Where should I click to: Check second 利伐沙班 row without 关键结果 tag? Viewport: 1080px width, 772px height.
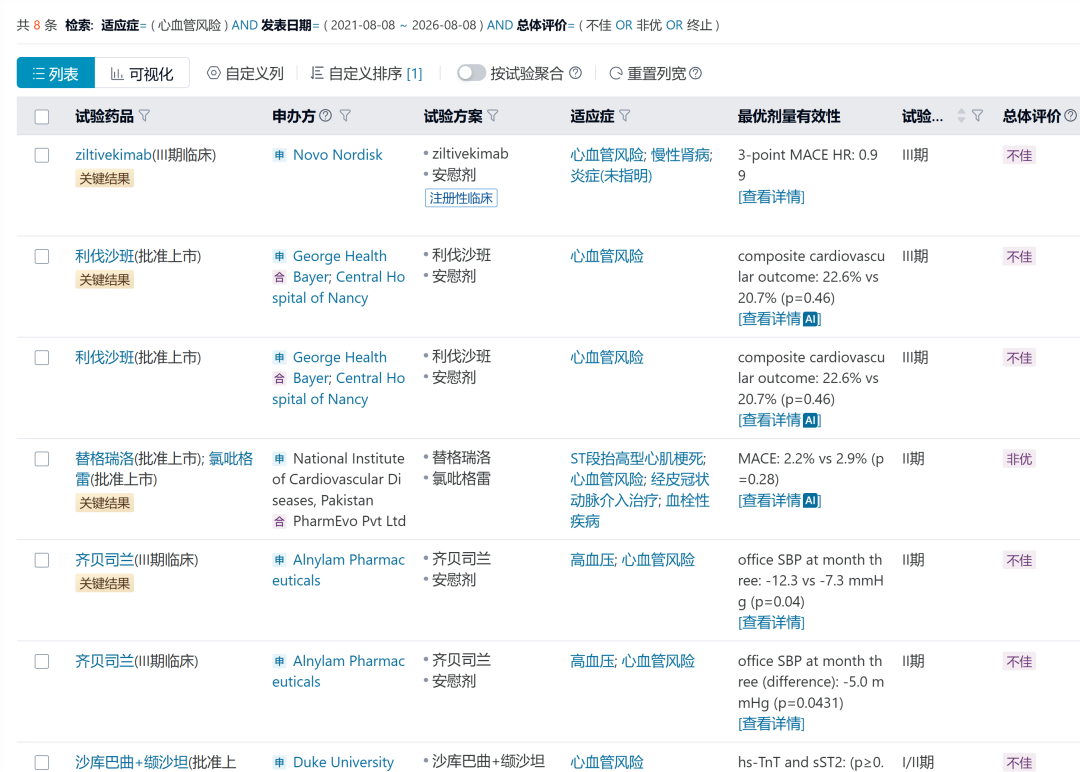[x=42, y=357]
